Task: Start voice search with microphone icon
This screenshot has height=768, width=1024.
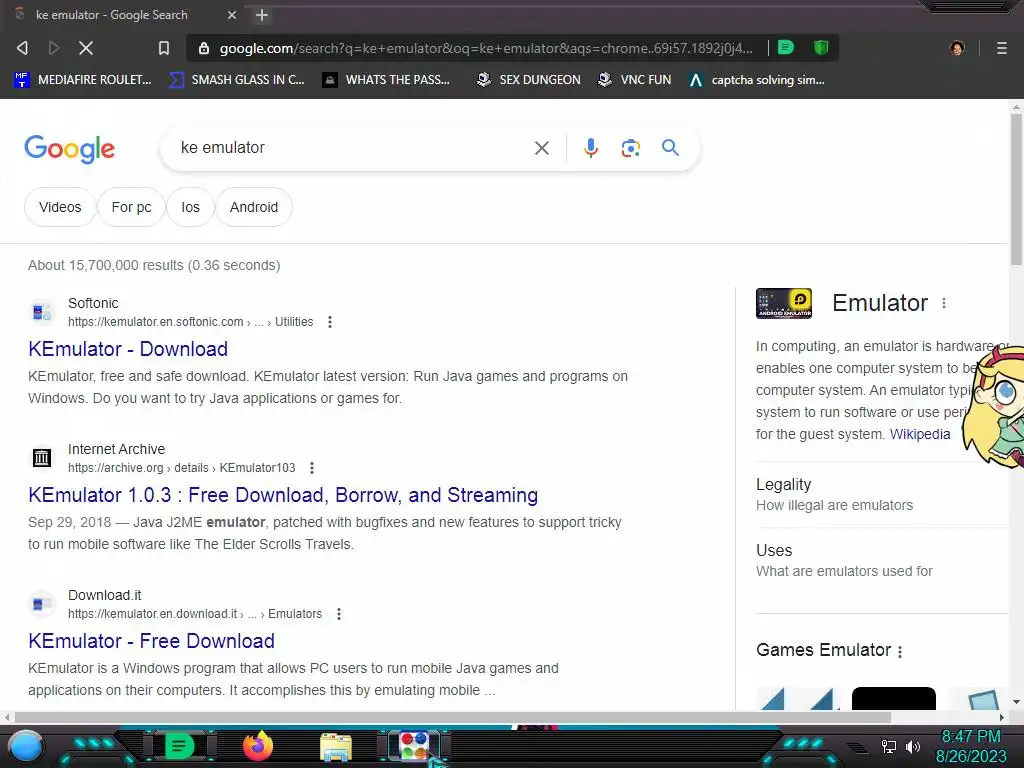Action: (x=590, y=148)
